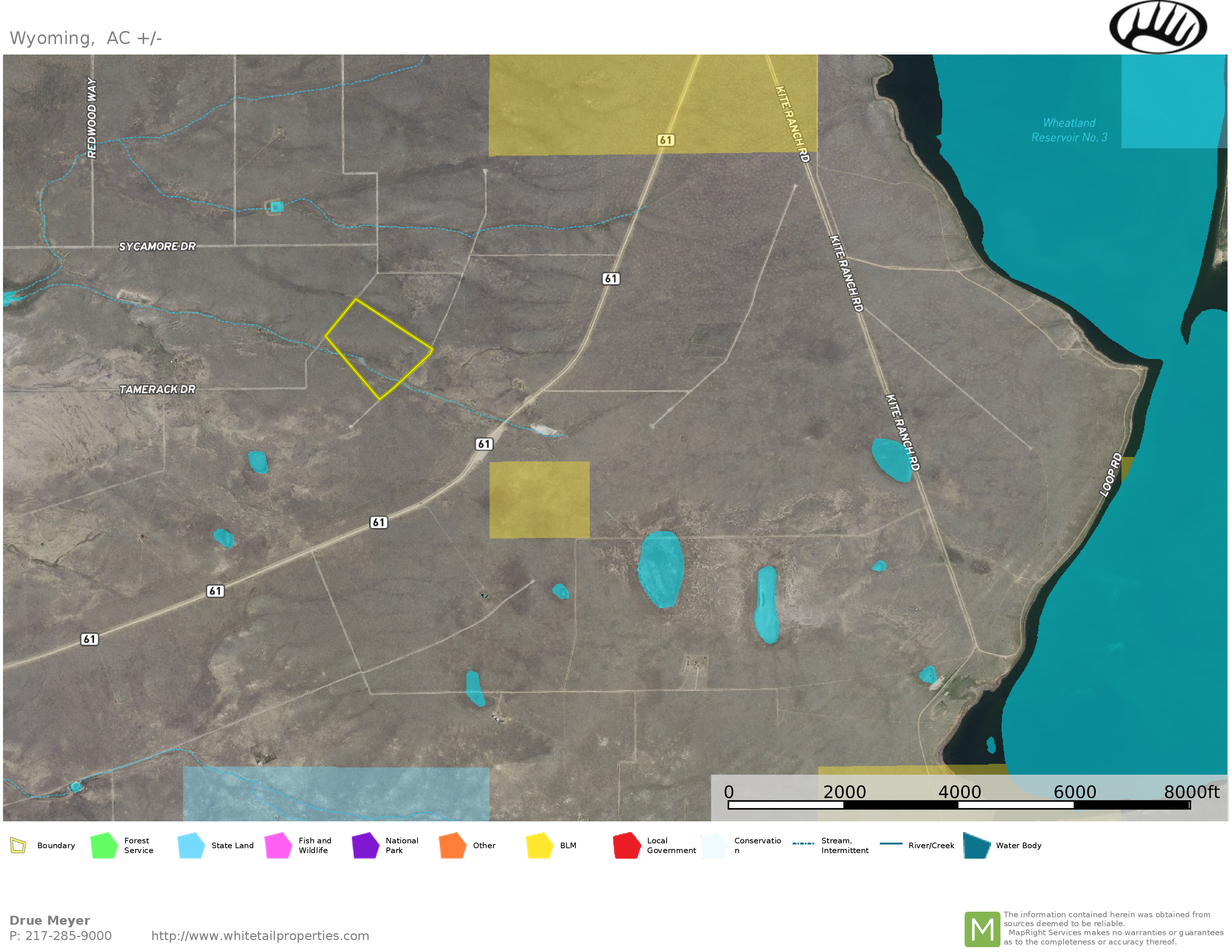The width and height of the screenshot is (1232, 952).
Task: Click the LOOP RD road label
Action: coord(1111,475)
